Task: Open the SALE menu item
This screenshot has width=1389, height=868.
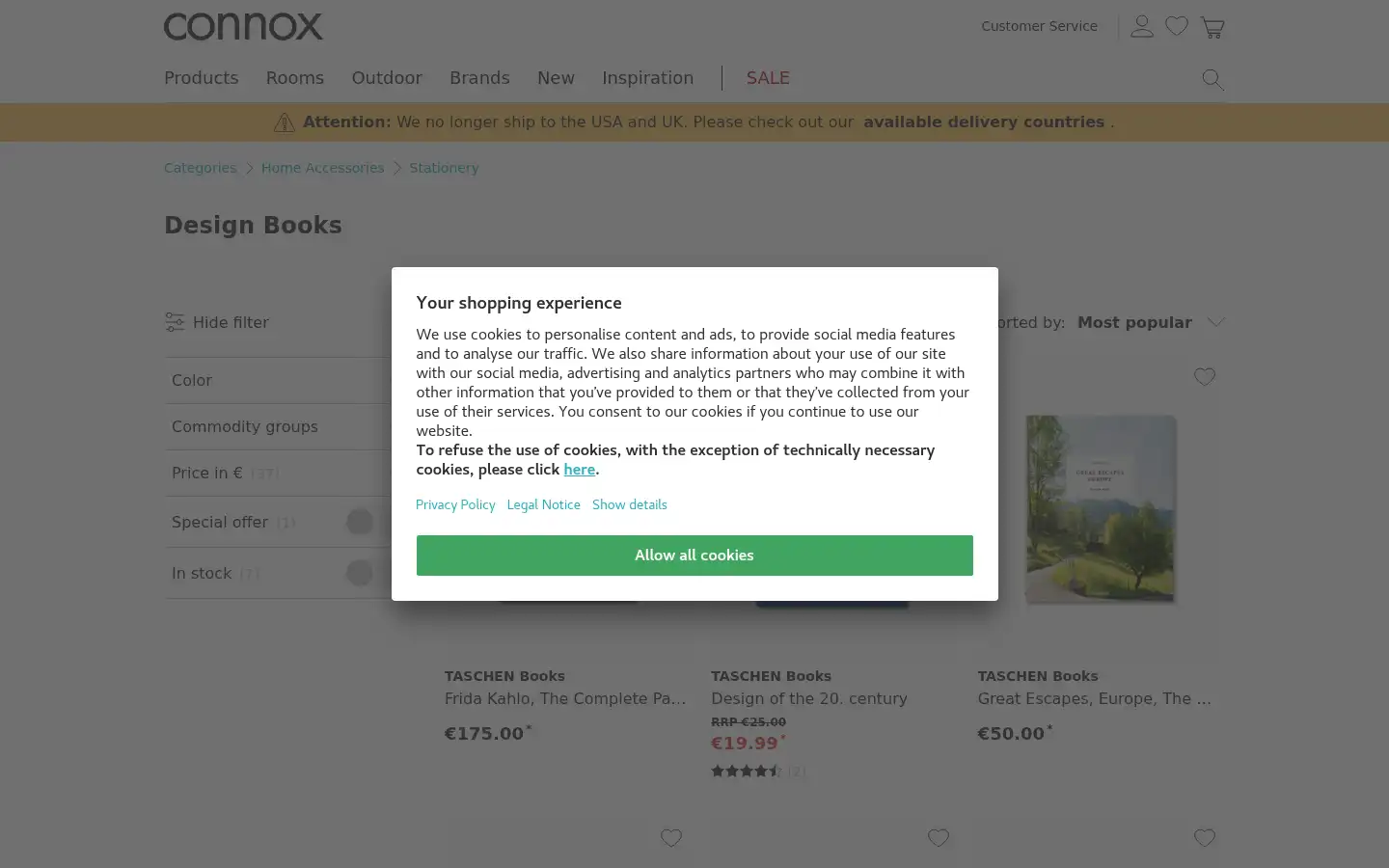Action: [768, 78]
